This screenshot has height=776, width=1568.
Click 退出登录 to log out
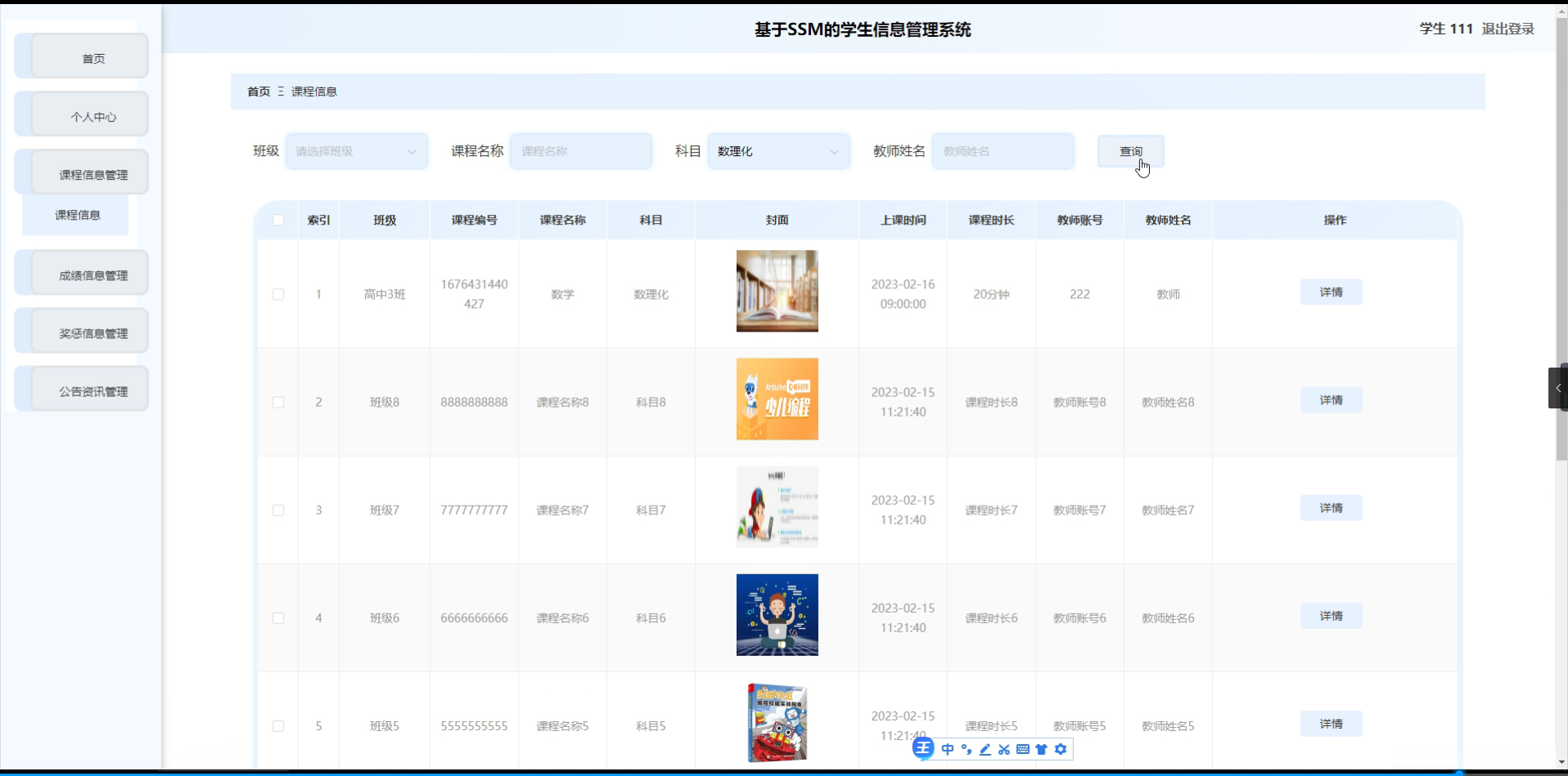coord(1508,29)
